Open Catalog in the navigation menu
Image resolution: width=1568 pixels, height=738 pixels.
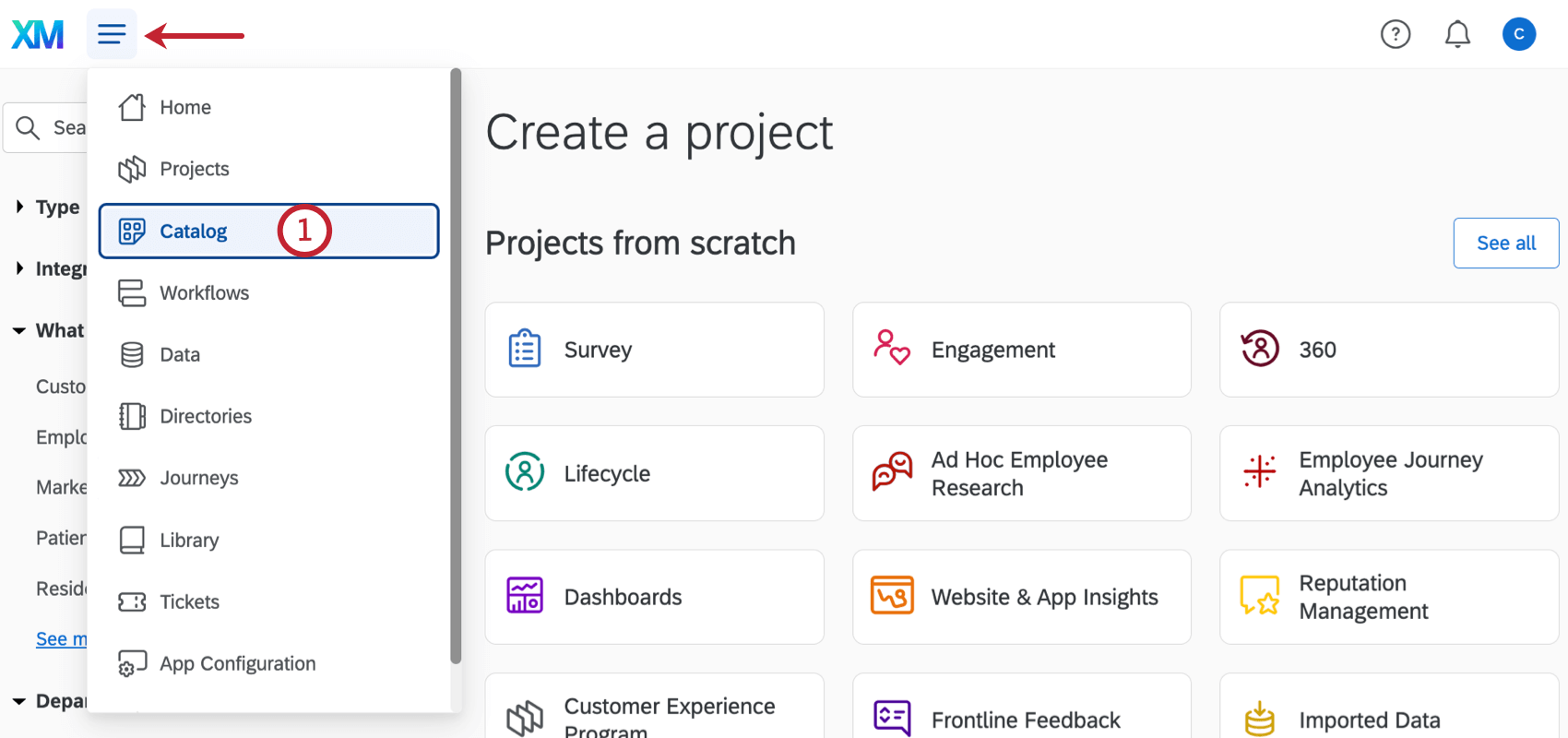click(194, 232)
